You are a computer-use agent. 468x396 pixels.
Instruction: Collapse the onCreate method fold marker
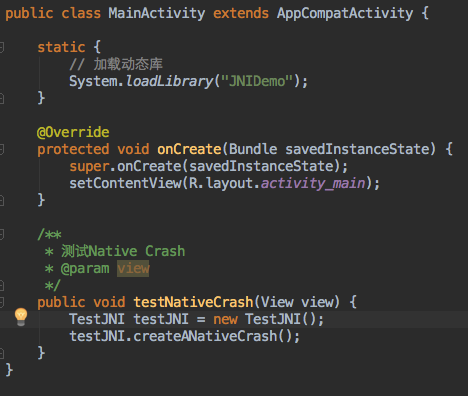coord(1,149)
